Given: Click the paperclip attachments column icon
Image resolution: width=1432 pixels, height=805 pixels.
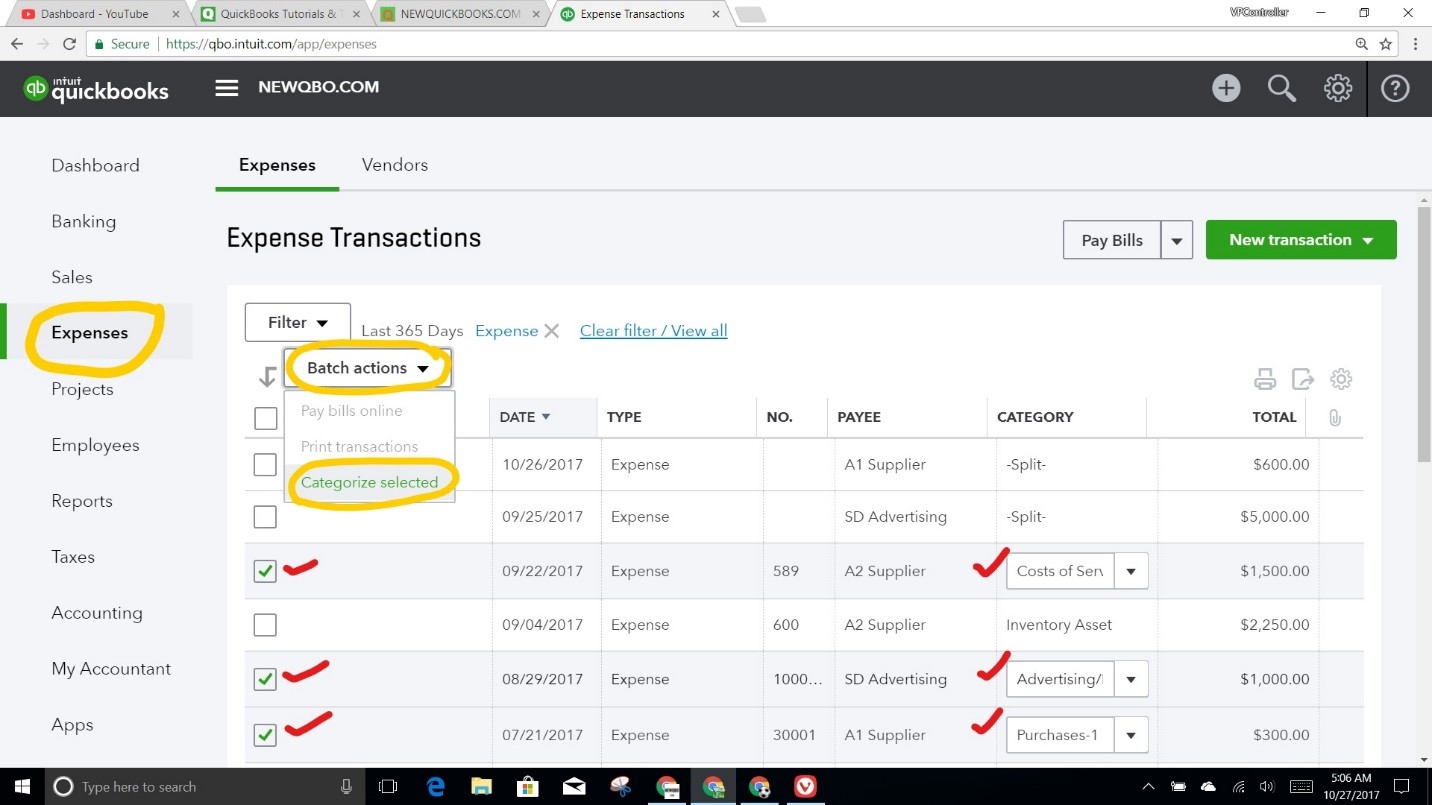Looking at the screenshot, I should [x=1335, y=417].
